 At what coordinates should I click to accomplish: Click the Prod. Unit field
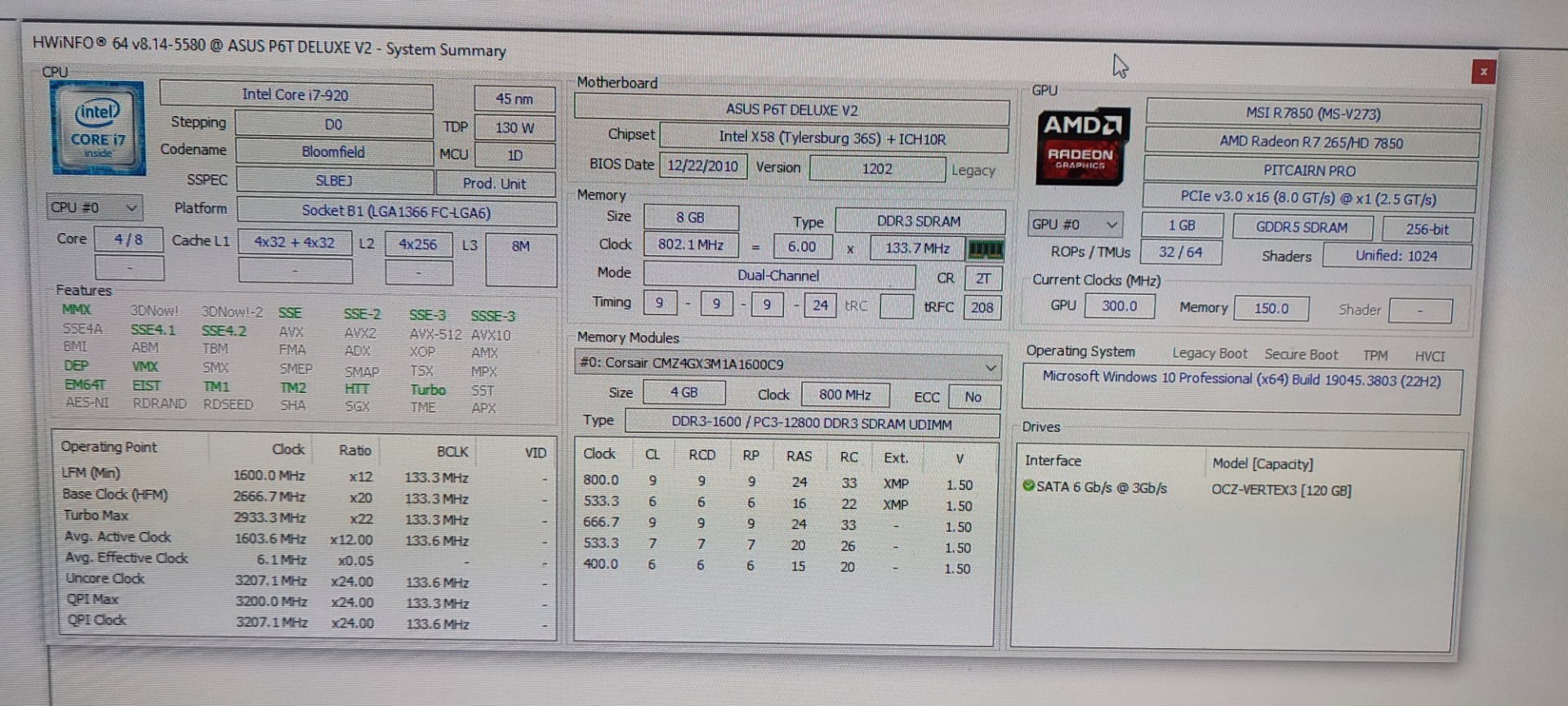(495, 184)
